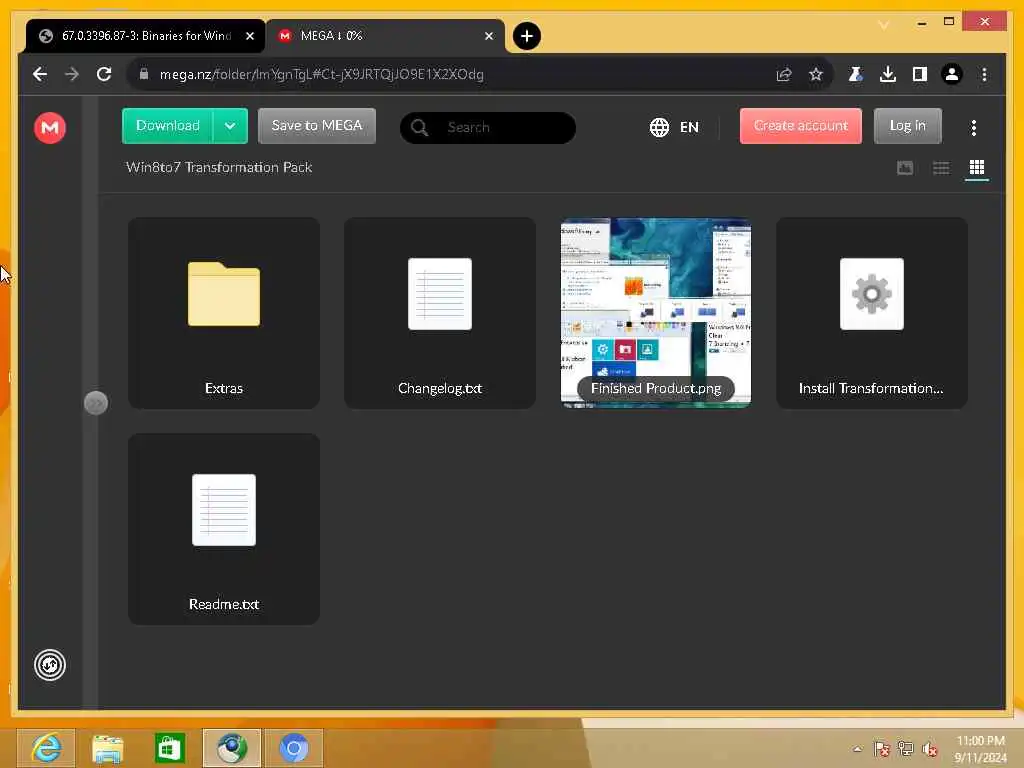1024x768 pixels.
Task: Toggle the browser side panel
Action: coord(920,74)
